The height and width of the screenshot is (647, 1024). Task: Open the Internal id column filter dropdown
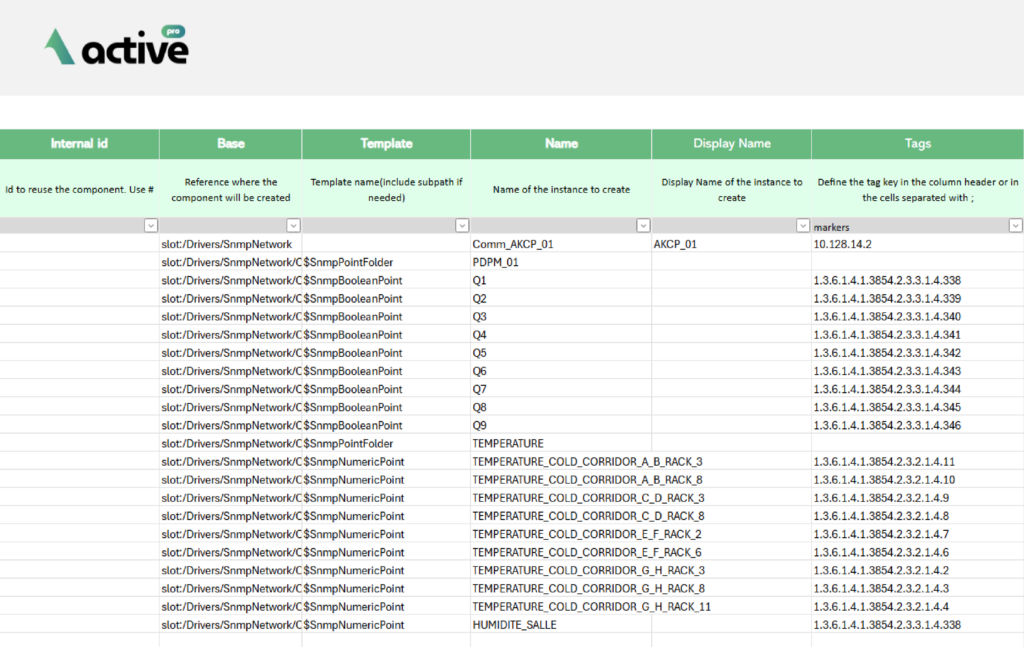tap(150, 226)
